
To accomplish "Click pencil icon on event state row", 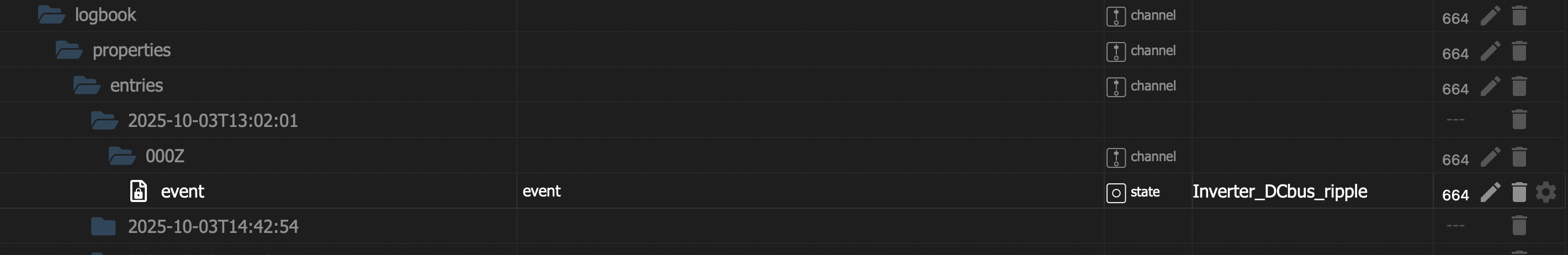I will click(x=1490, y=192).
